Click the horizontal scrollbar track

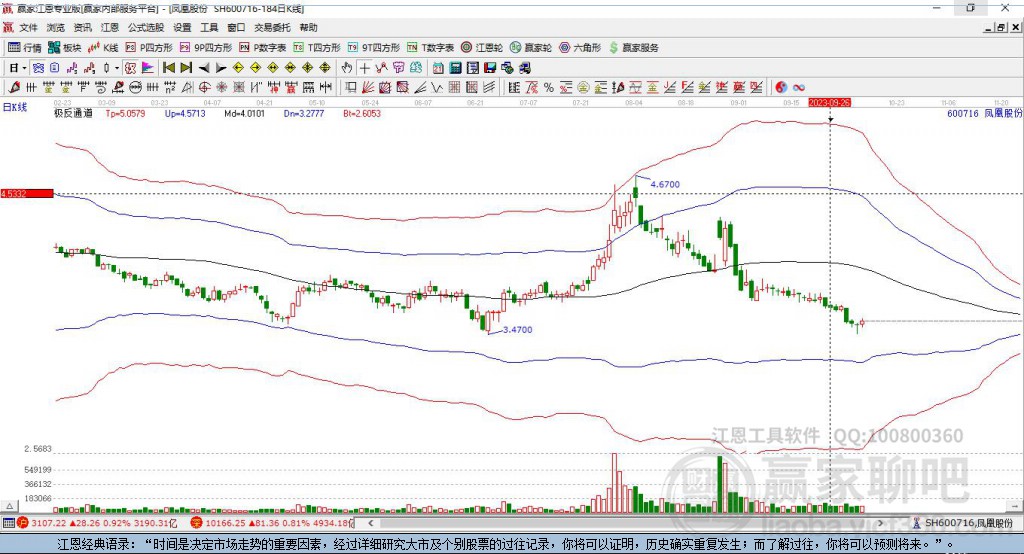point(627,523)
